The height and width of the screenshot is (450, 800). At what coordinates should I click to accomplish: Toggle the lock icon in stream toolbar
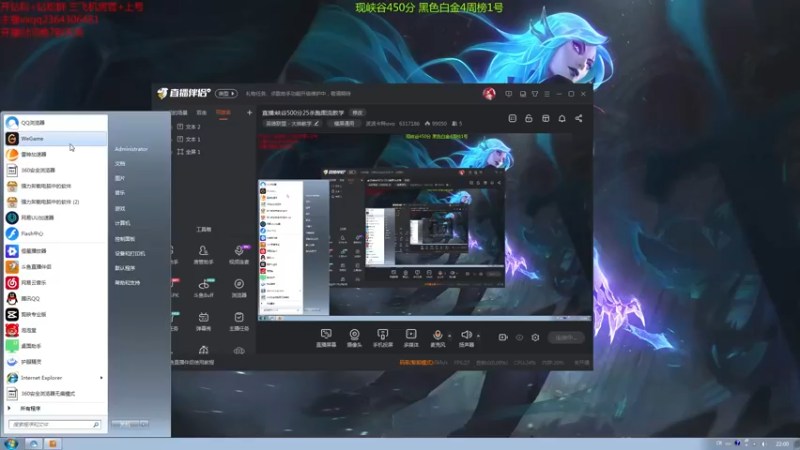(529, 118)
